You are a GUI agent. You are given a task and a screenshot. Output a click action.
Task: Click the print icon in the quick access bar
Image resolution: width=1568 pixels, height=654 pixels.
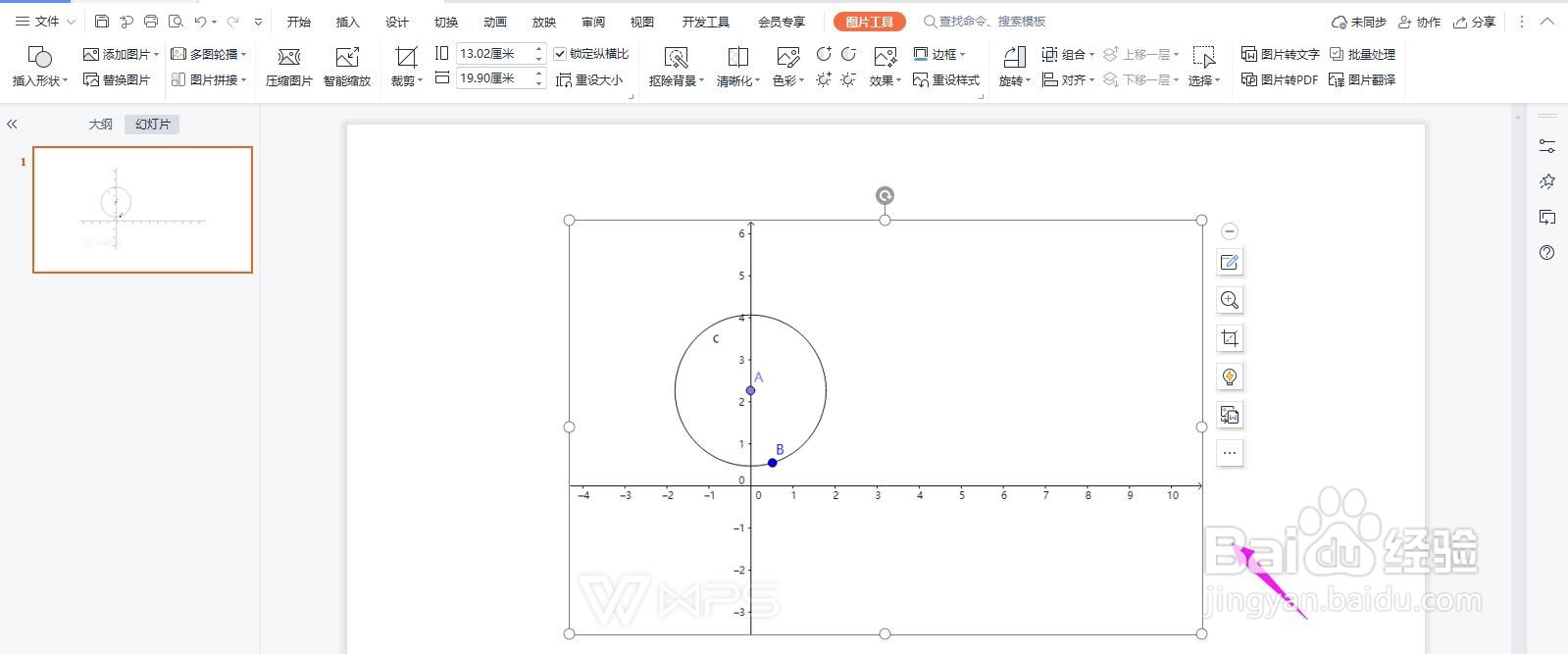click(150, 22)
